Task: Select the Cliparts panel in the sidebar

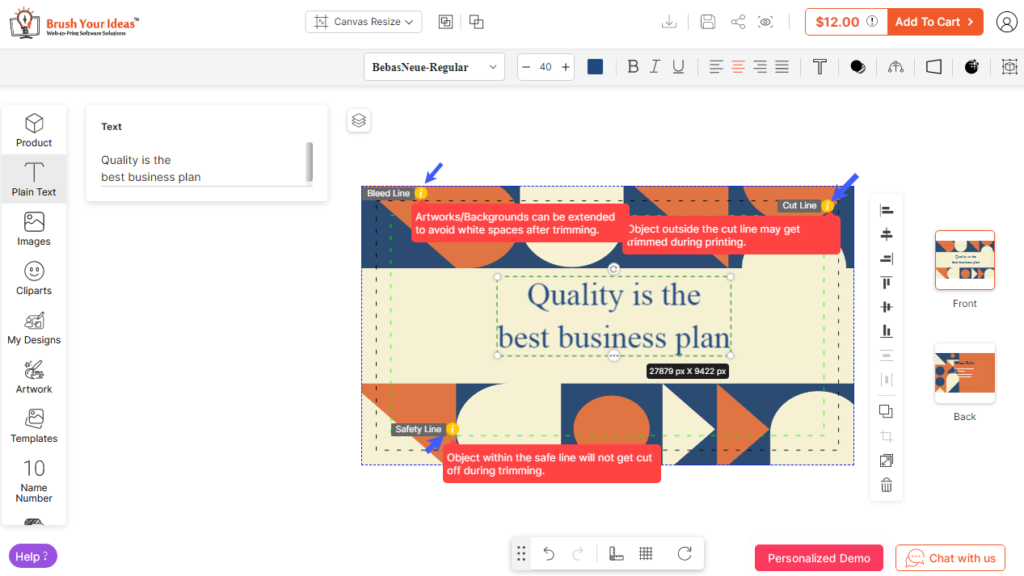Action: 33,277
